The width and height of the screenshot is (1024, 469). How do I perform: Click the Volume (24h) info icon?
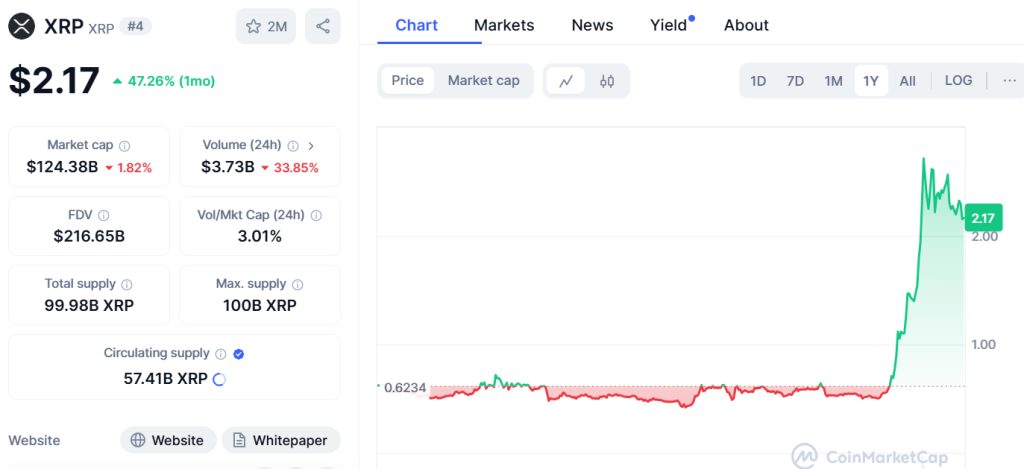[x=294, y=146]
